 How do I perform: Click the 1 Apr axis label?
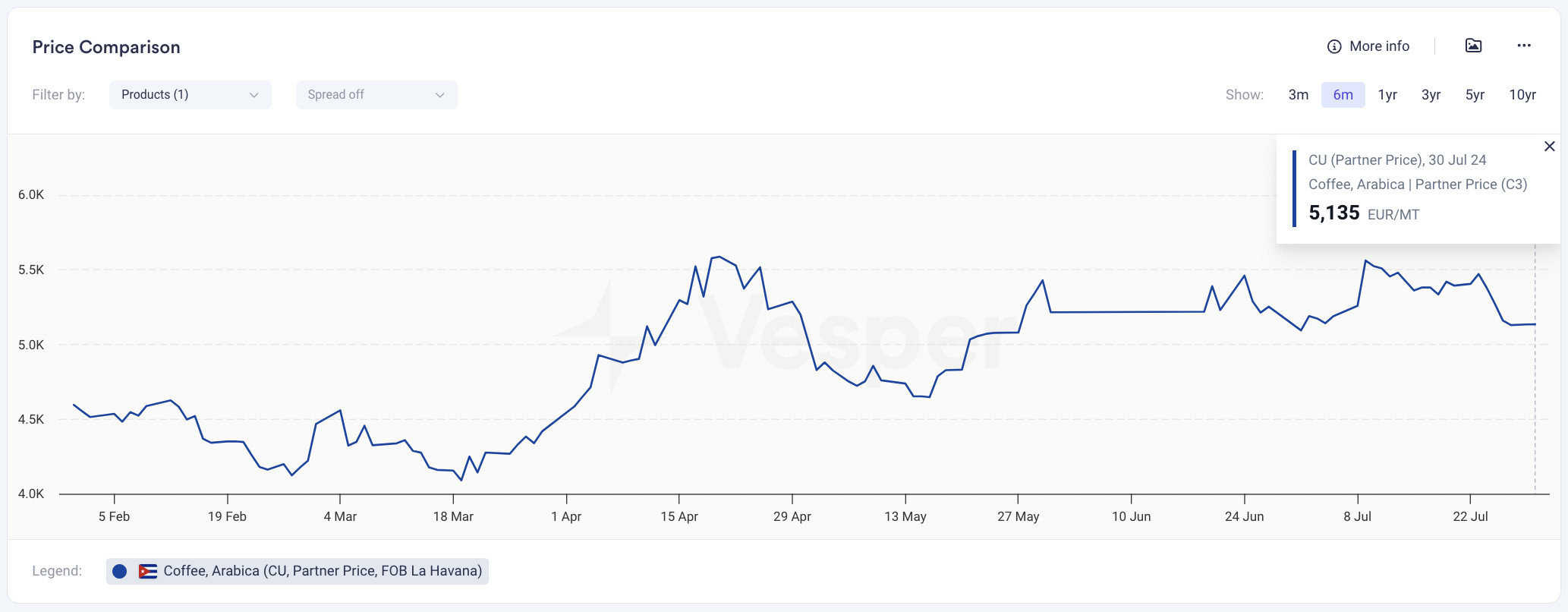coord(566,516)
